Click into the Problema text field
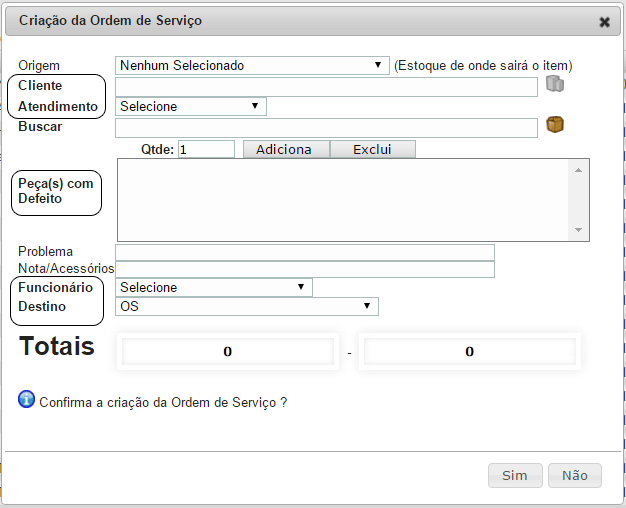Image resolution: width=626 pixels, height=508 pixels. coord(305,253)
